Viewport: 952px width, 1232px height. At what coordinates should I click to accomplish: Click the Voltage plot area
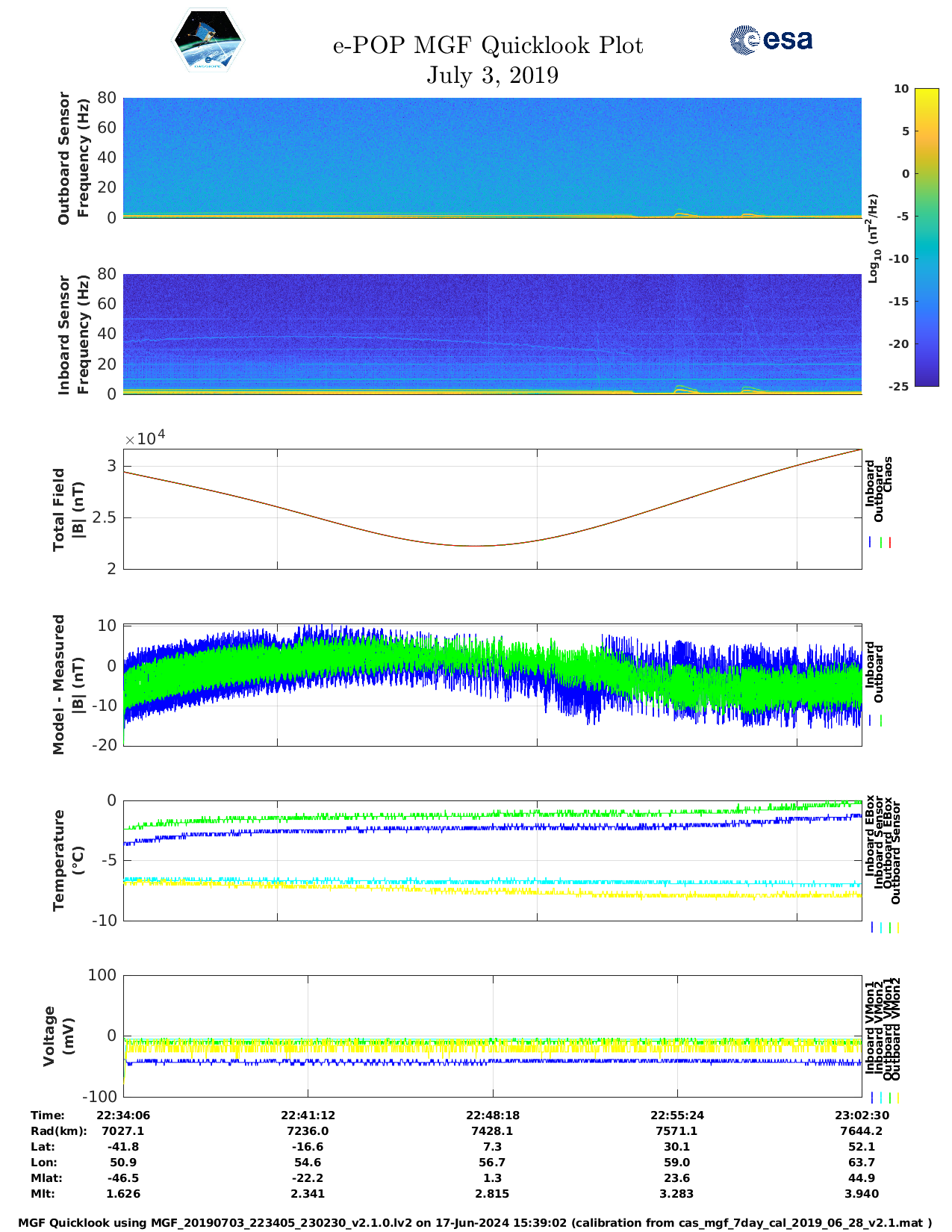tap(492, 1036)
